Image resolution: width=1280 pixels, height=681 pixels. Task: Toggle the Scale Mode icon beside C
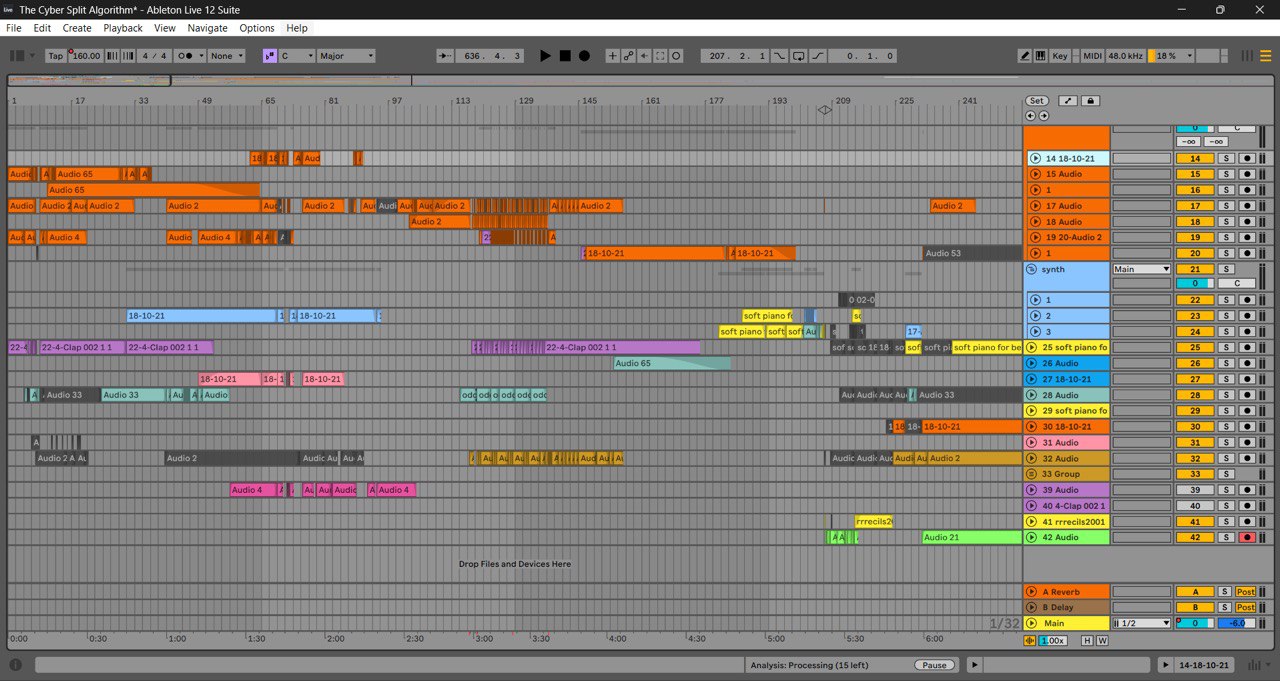[269, 56]
